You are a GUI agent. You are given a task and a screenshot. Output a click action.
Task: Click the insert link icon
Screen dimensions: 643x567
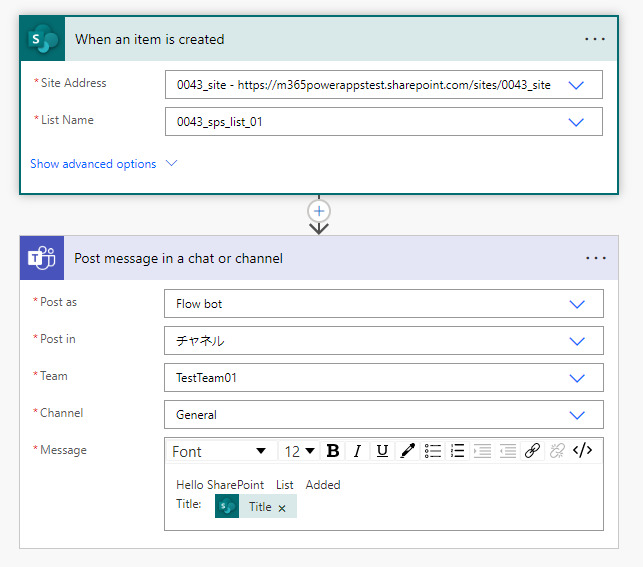pos(533,451)
